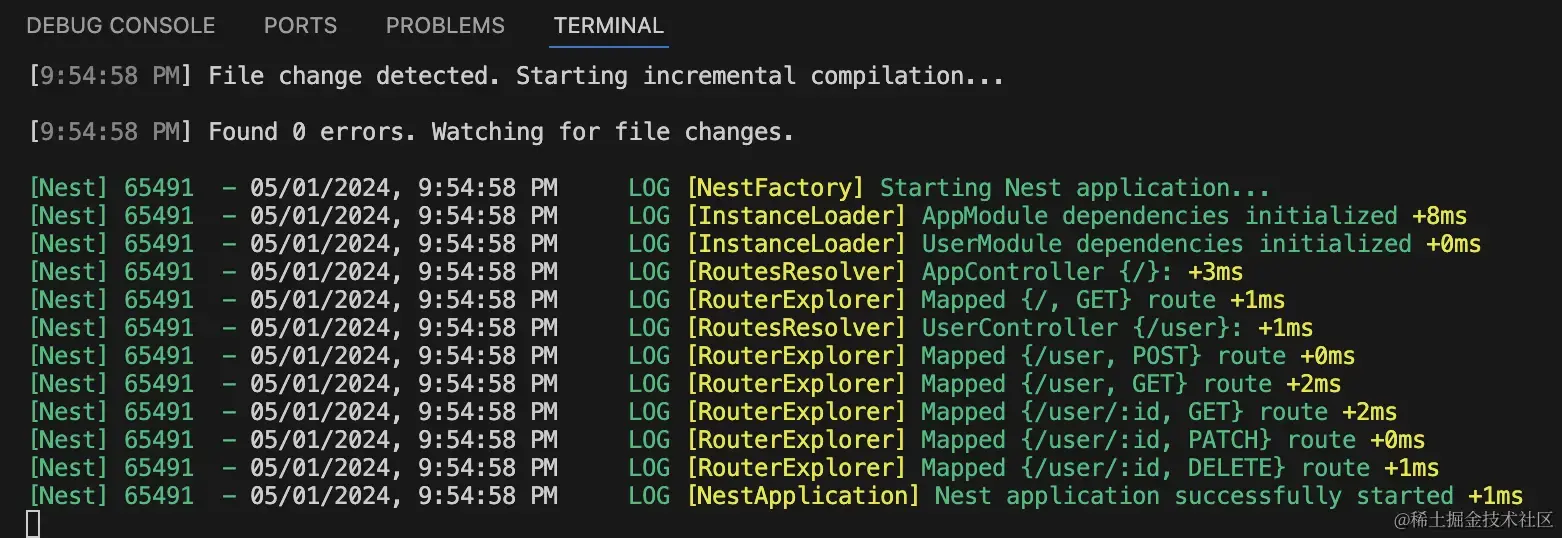Show the PROBLEMS tab
The height and width of the screenshot is (538, 1562).
coord(445,26)
